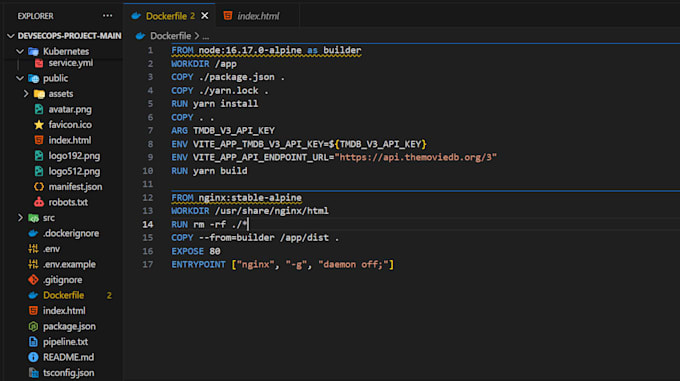Click the ENTRYPOINT instruction on line 17
The width and height of the screenshot is (680, 381).
point(282,264)
